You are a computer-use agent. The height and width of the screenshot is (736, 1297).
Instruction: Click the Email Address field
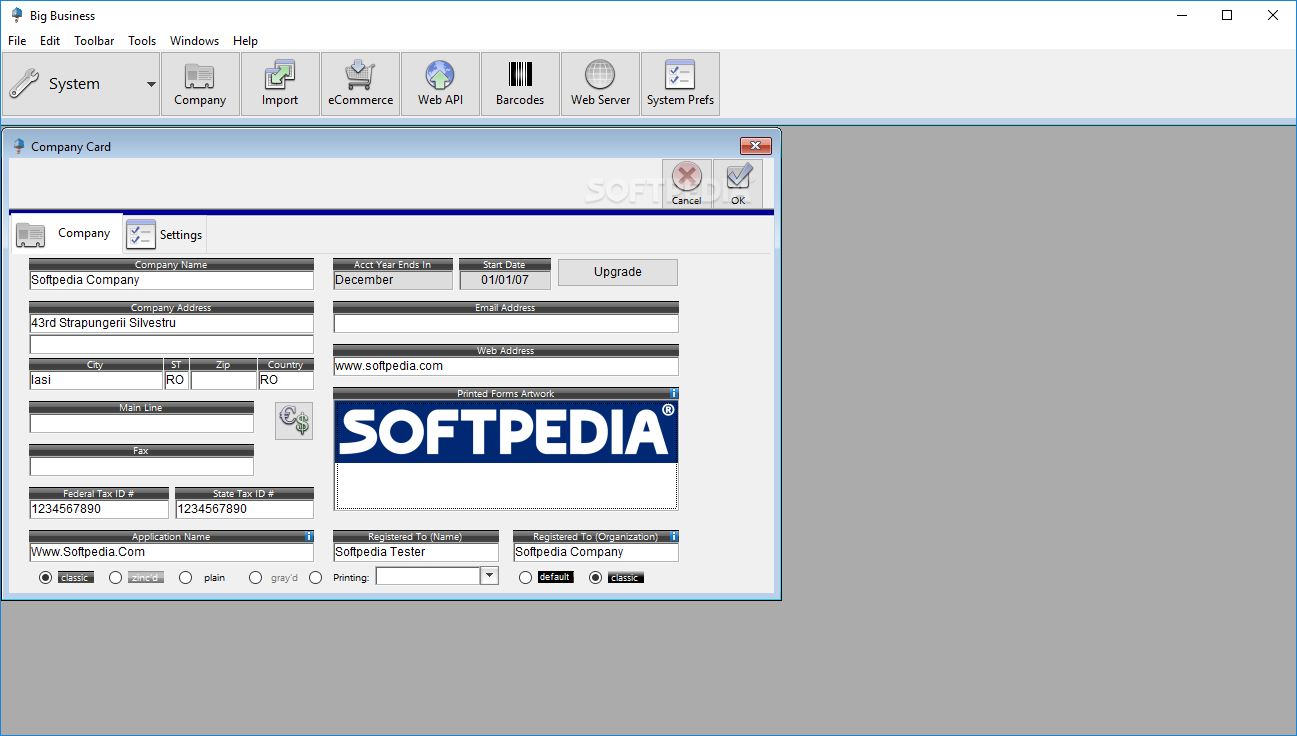tap(506, 323)
